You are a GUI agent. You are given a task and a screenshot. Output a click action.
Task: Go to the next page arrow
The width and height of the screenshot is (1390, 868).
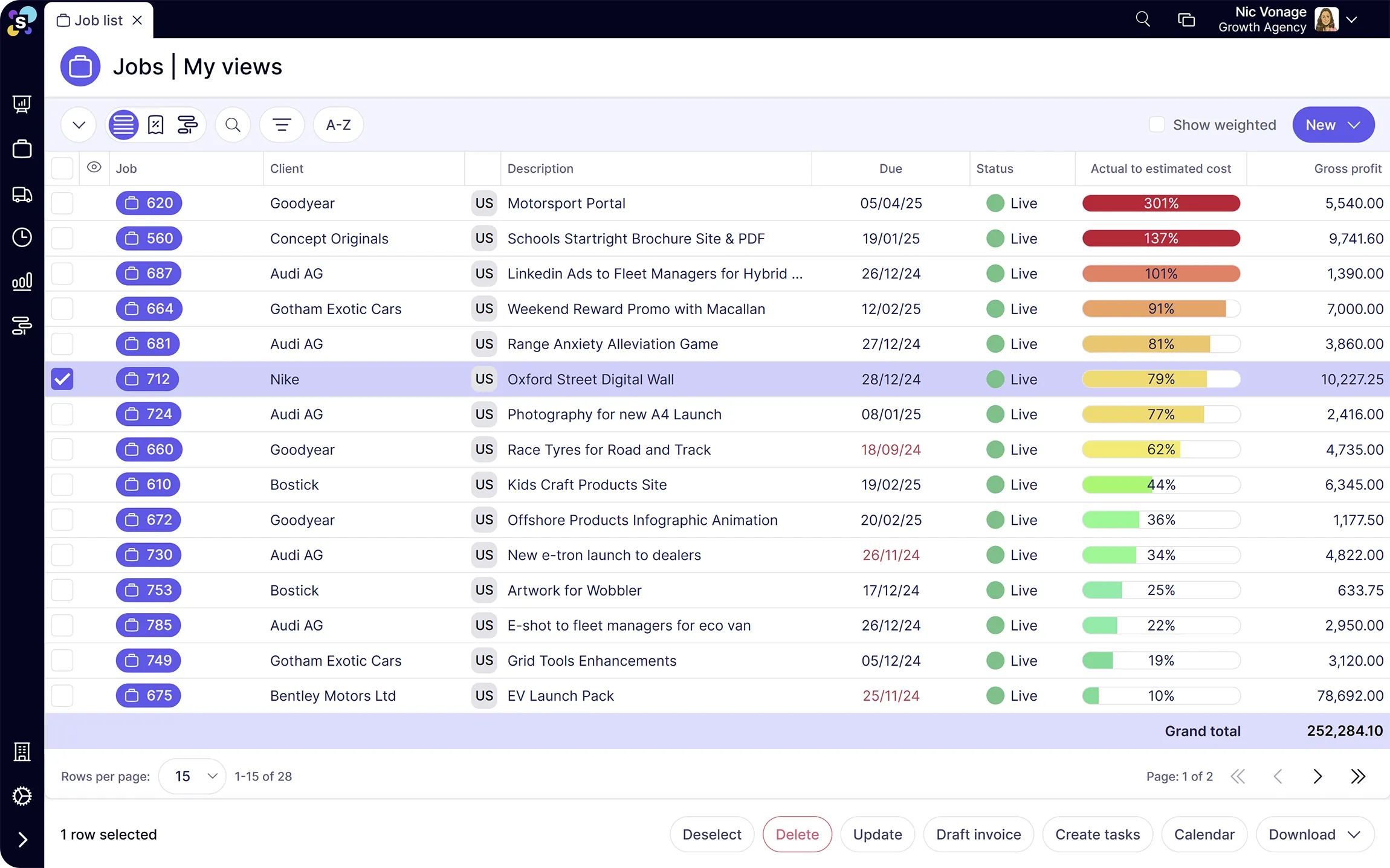[1317, 776]
